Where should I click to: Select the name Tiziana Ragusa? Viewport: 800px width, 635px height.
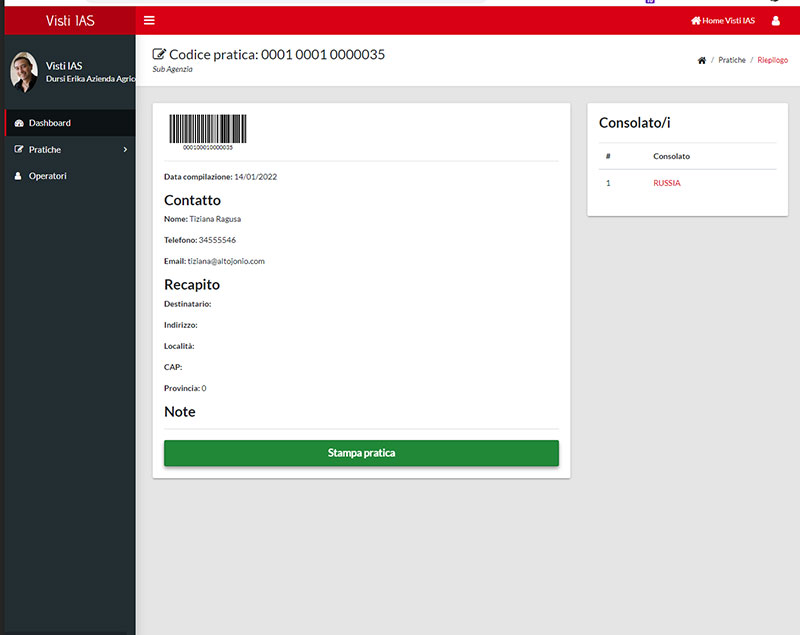(215, 219)
